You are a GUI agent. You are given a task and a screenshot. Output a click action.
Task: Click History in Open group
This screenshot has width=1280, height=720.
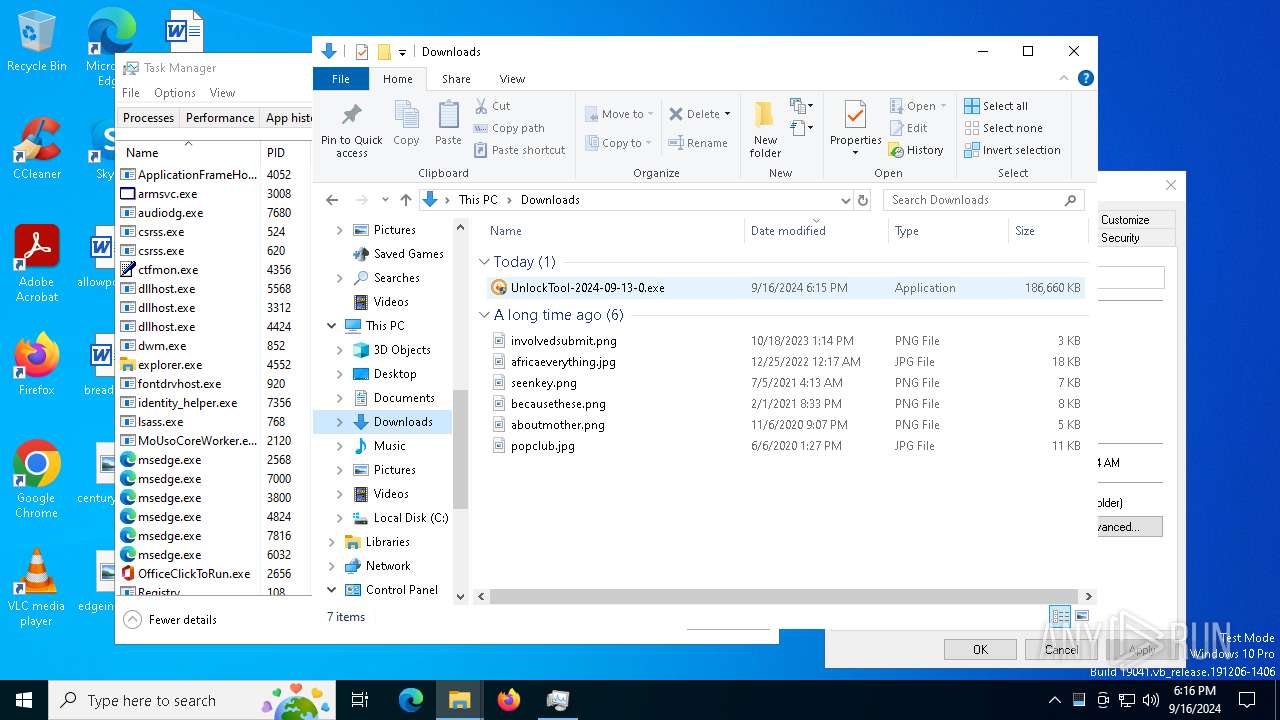(916, 150)
